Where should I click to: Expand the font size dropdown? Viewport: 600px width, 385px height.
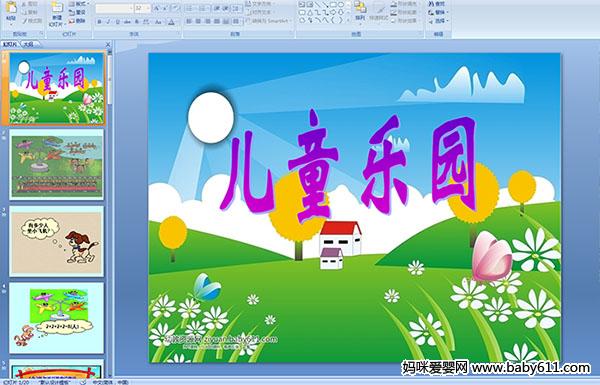(148, 8)
